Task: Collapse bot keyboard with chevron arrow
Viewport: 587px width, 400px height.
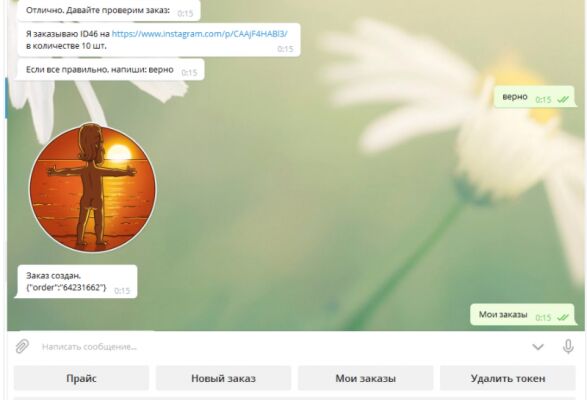Action: (x=538, y=347)
